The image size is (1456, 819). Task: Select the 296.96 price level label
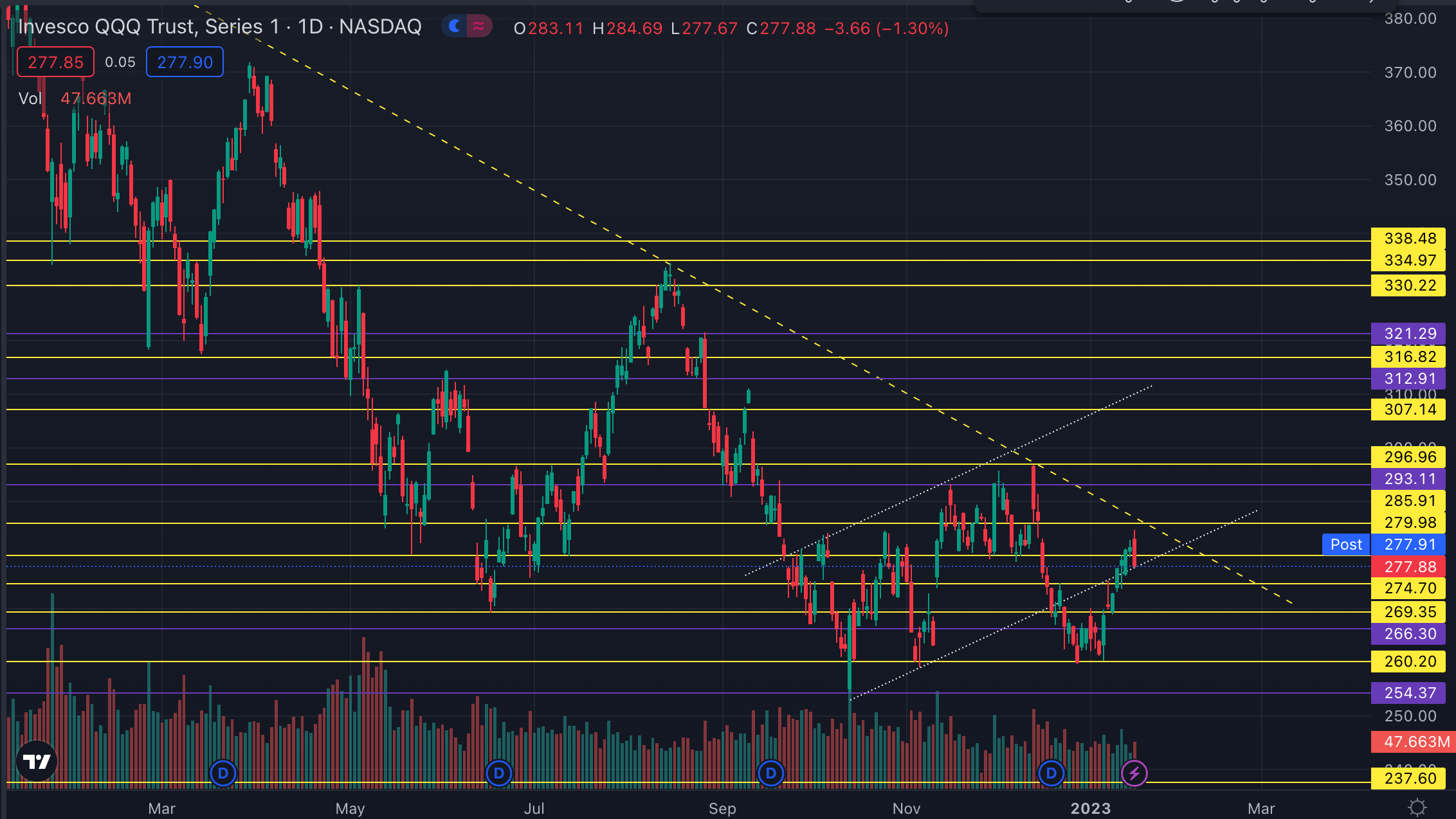[x=1408, y=457]
